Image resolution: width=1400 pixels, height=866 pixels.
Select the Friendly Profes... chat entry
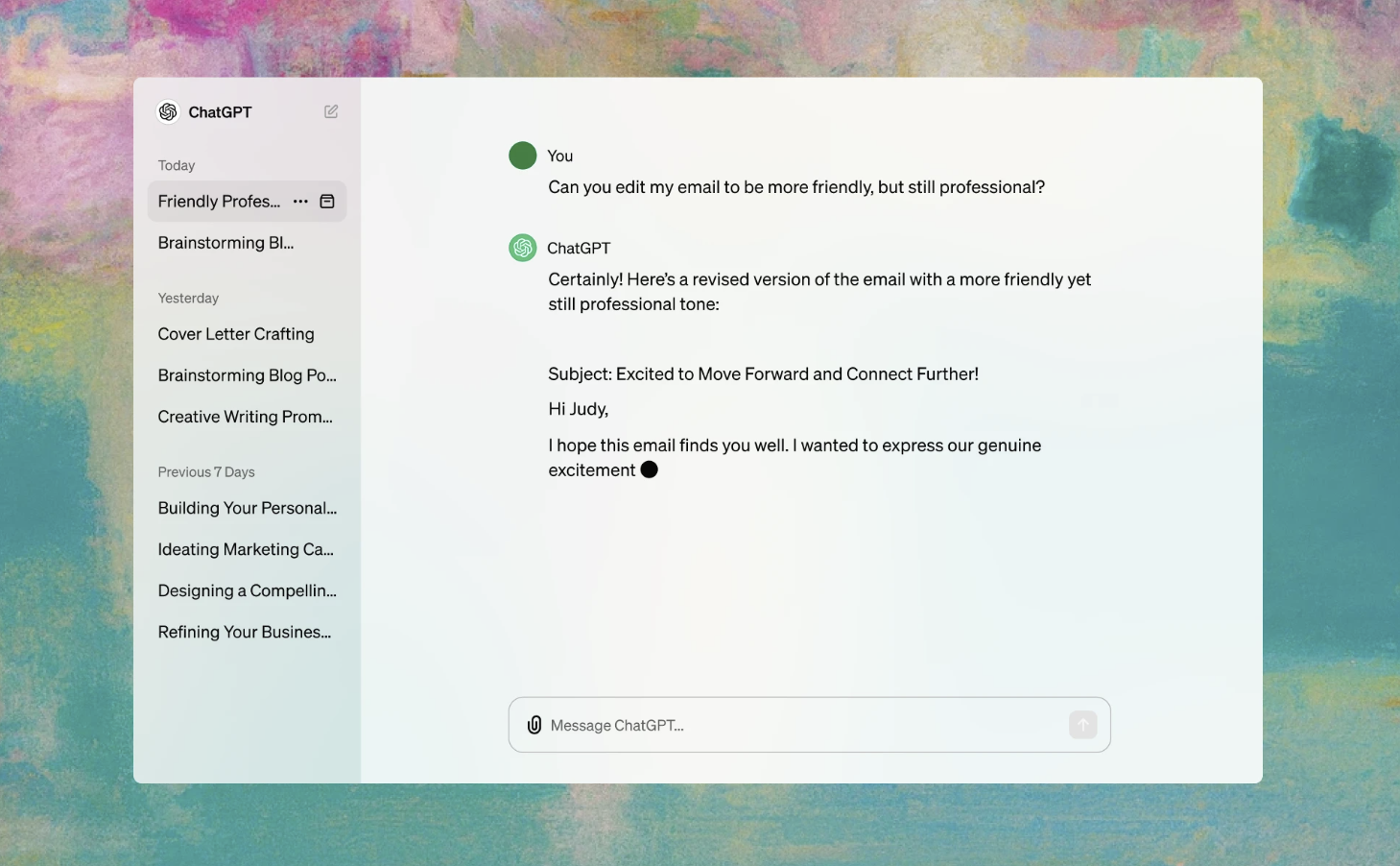pyautogui.click(x=219, y=202)
